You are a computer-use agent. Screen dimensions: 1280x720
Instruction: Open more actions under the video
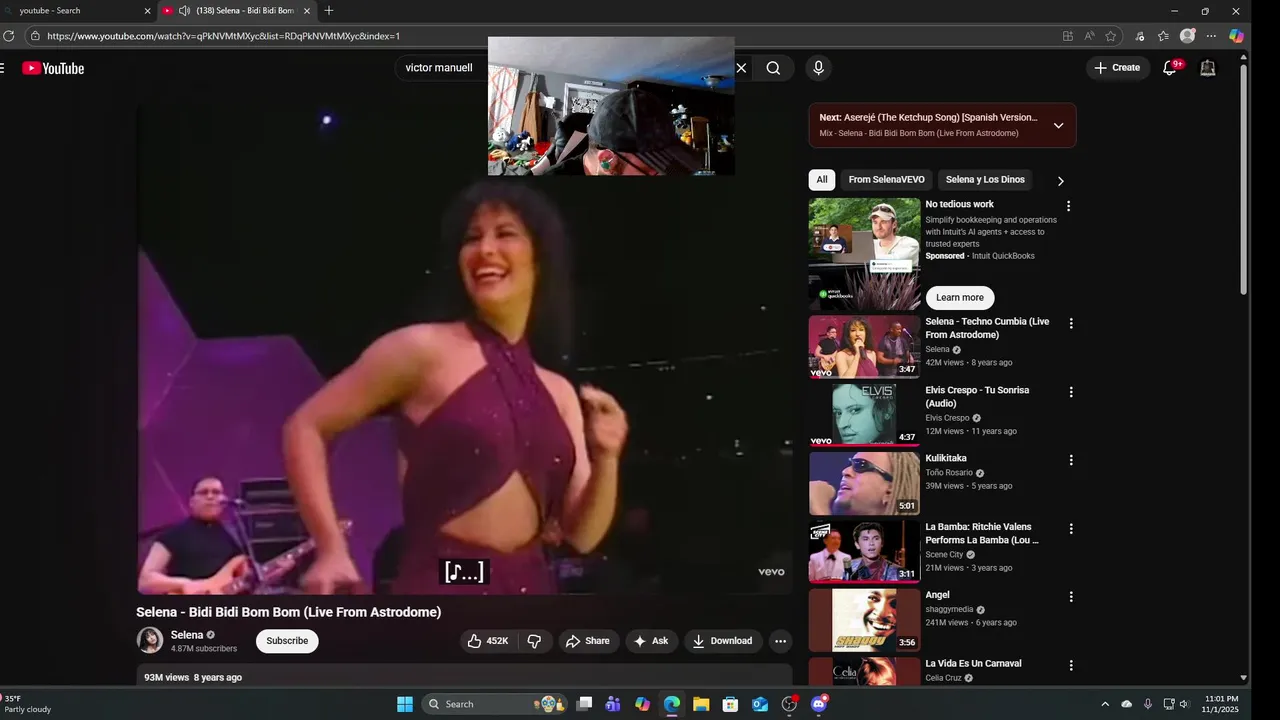(780, 641)
